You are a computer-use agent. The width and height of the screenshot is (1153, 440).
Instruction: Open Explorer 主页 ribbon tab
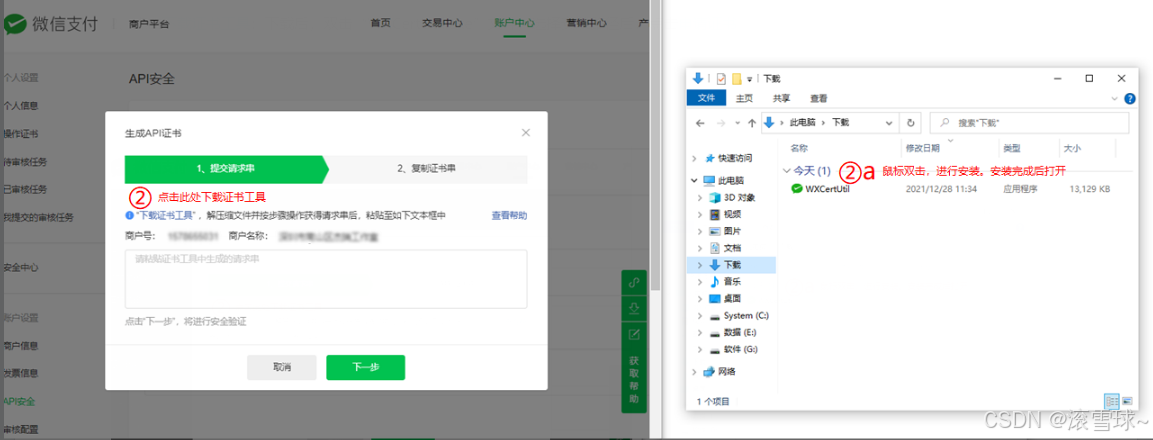click(x=744, y=98)
